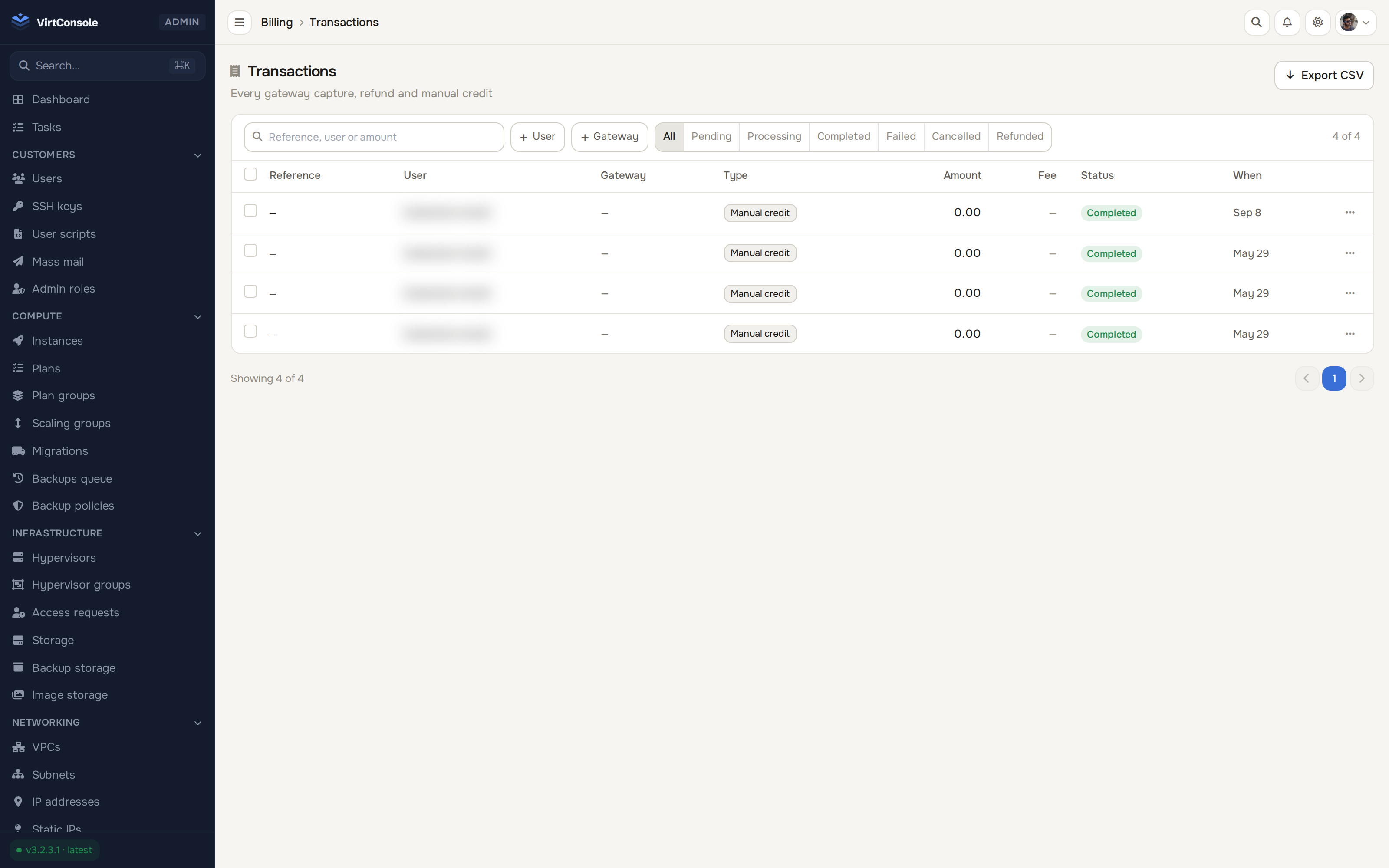
Task: Filter transactions by Processing status
Action: tap(773, 137)
